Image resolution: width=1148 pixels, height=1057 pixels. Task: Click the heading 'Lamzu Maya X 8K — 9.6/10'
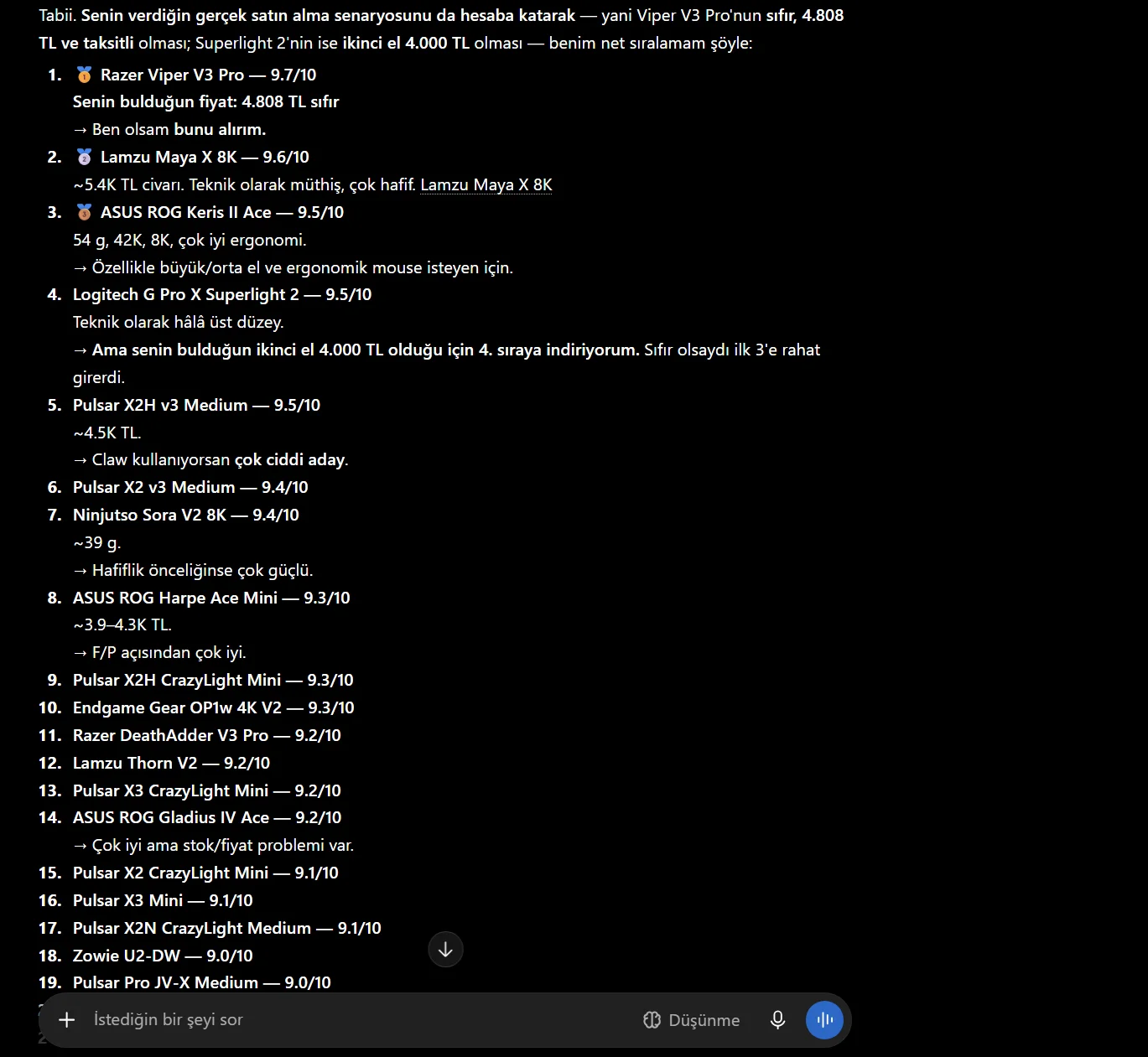[205, 157]
